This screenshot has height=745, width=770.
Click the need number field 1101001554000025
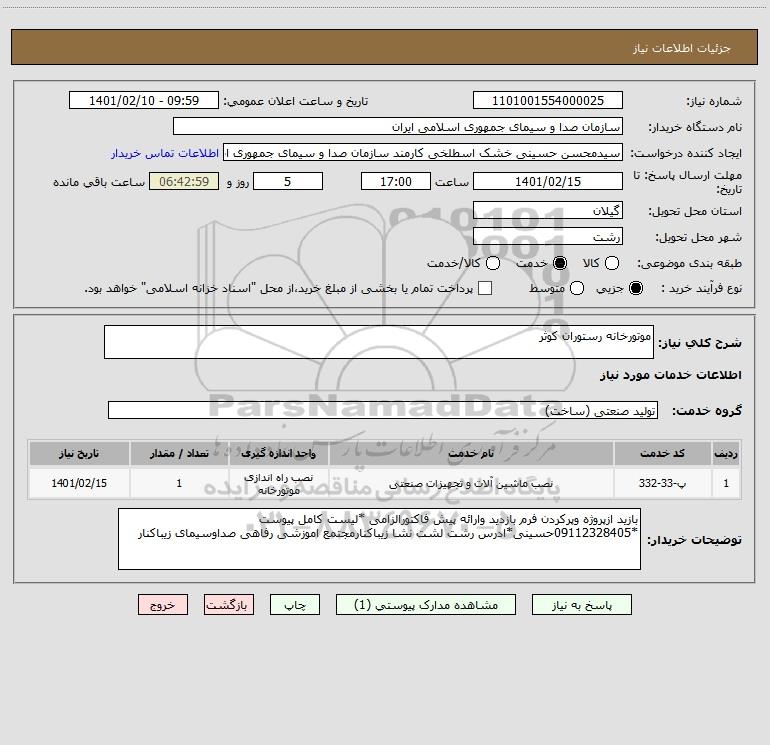click(548, 100)
